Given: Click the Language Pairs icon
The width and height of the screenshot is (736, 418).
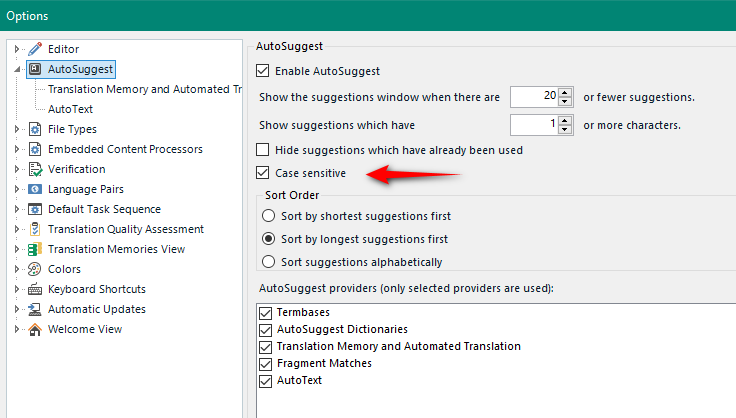Looking at the screenshot, I should 35,189.
